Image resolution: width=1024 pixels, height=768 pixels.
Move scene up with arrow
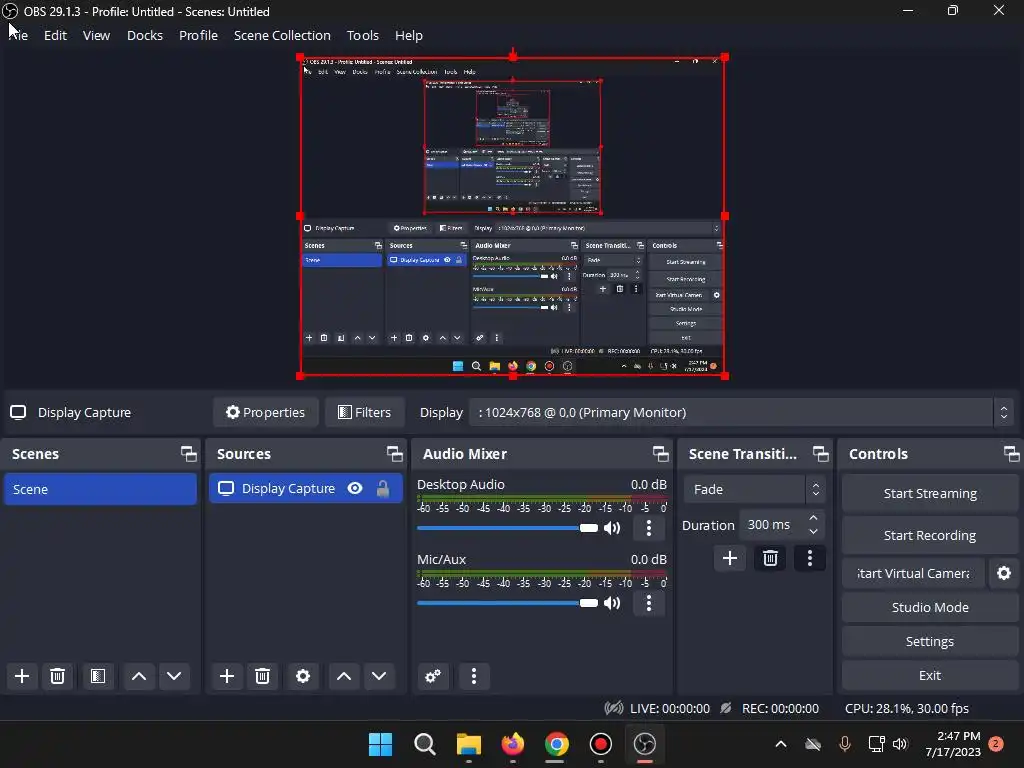pos(138,676)
